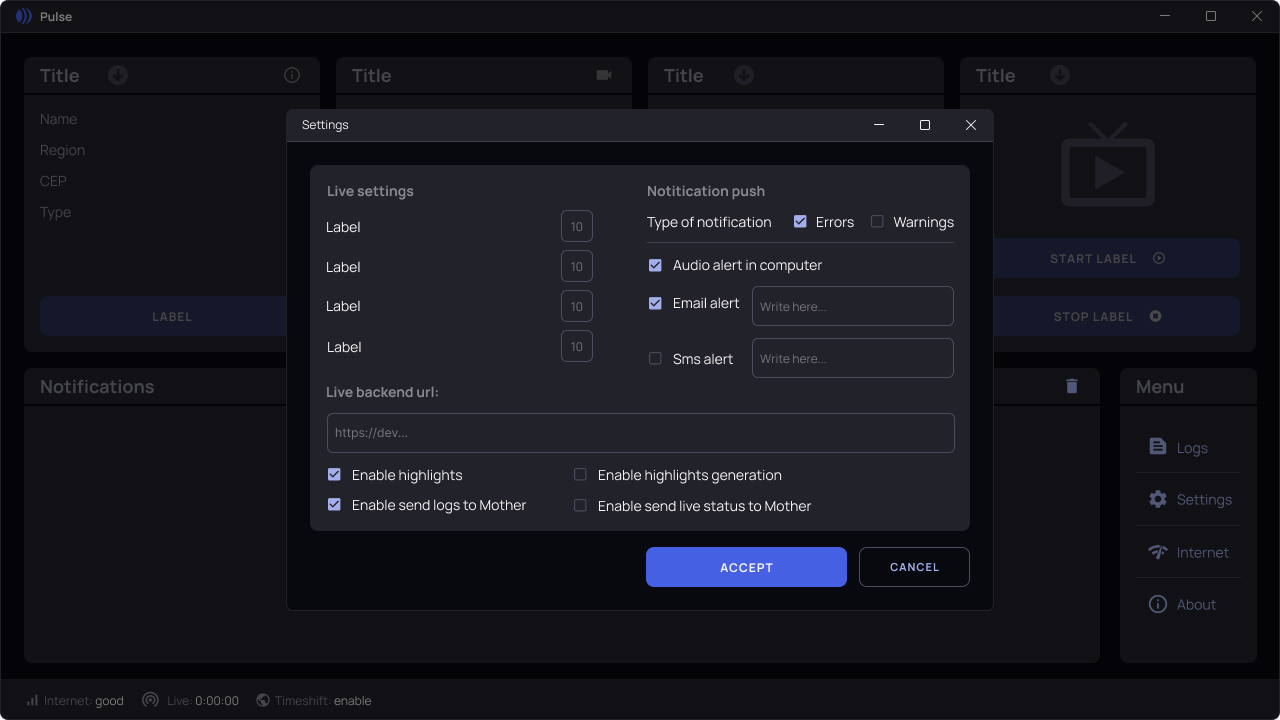
Task: Click the fourth Label number field
Action: pyautogui.click(x=577, y=346)
